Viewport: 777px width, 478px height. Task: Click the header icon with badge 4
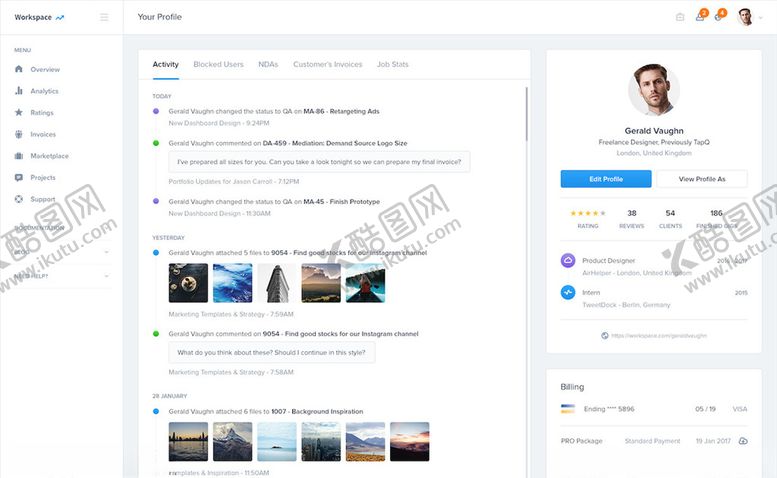tap(718, 17)
